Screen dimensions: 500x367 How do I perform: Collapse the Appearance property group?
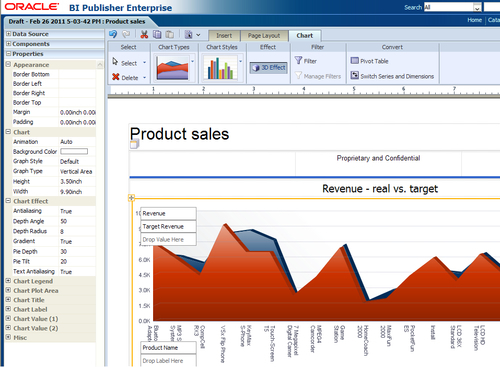[x=8, y=64]
